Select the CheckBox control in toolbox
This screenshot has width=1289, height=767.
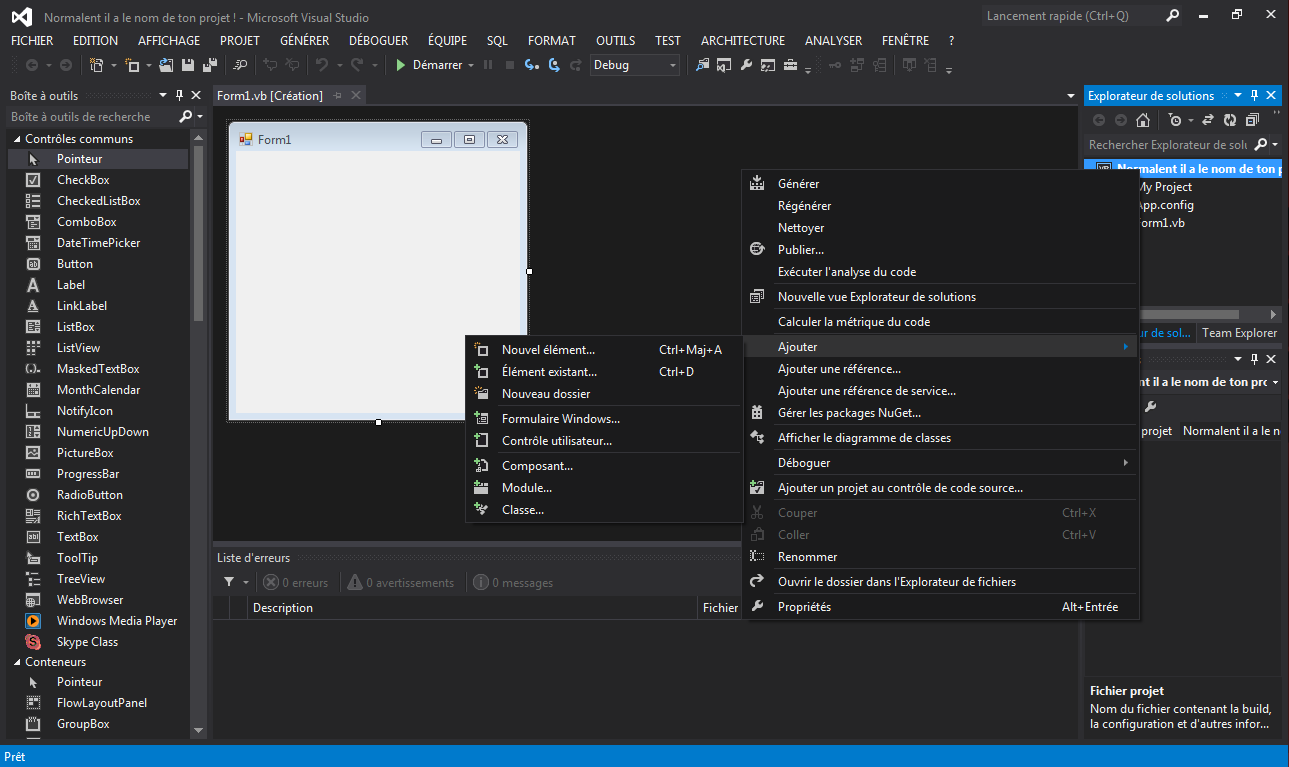pyautogui.click(x=98, y=180)
